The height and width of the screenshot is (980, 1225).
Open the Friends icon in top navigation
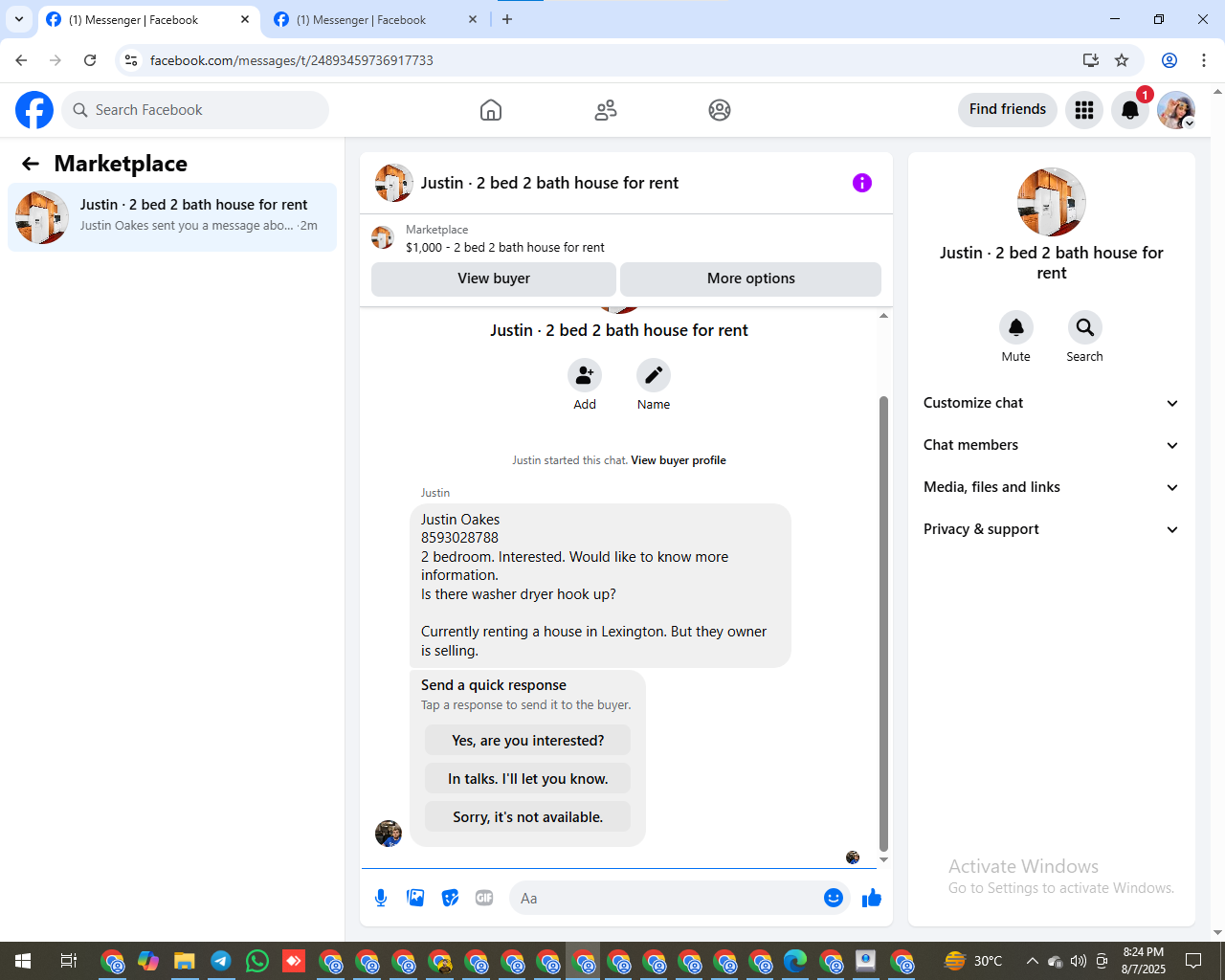[606, 110]
